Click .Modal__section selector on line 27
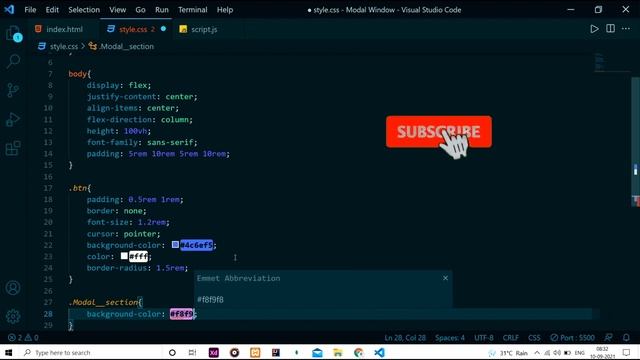 [x=103, y=302]
